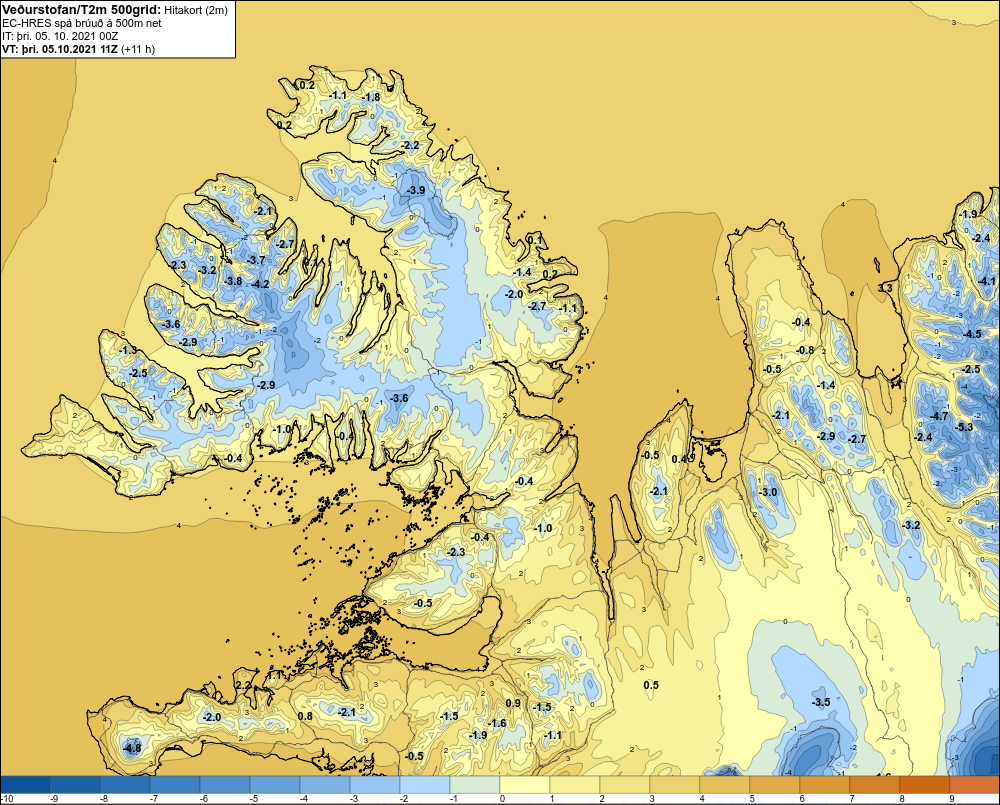Select the legend color segment between -2 and -1
Viewport: 1000px width, 805px height.
point(425,784)
